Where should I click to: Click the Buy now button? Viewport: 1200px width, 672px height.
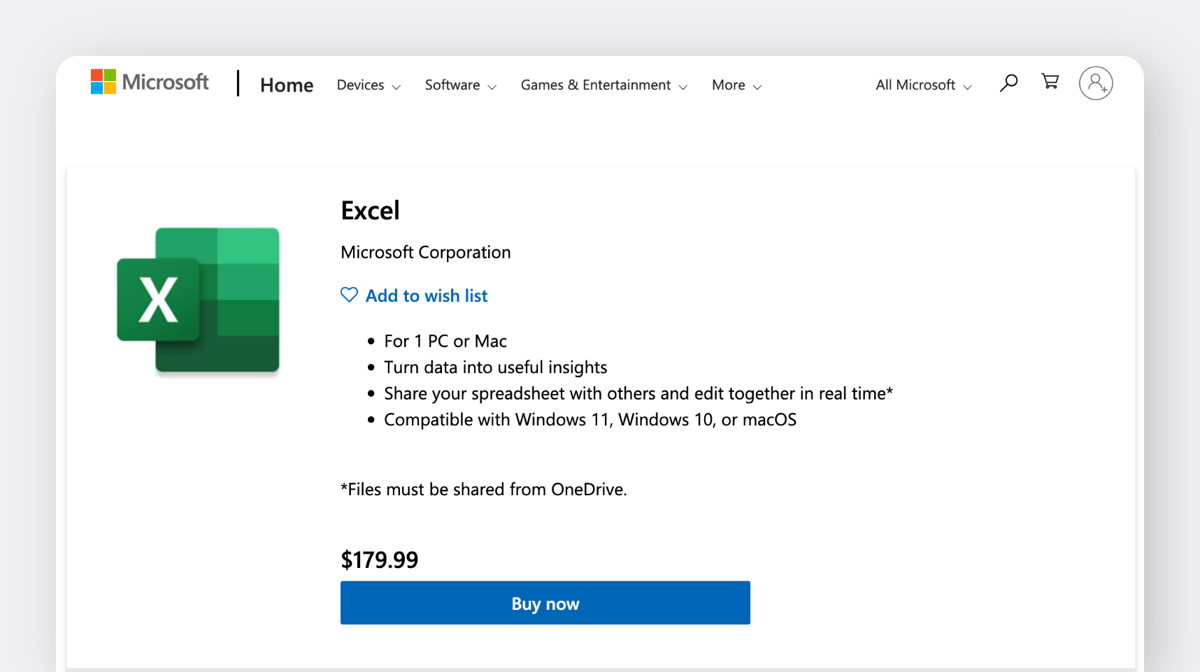545,602
